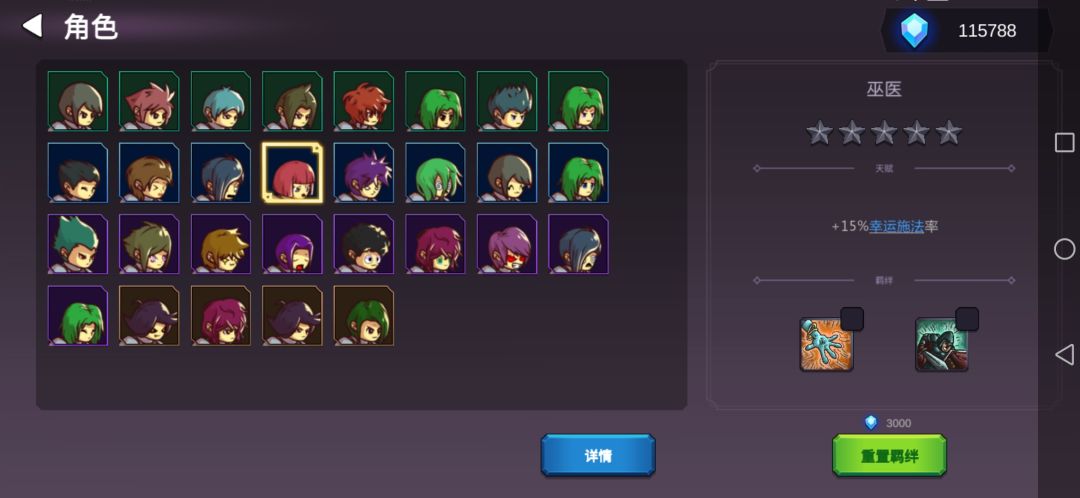Tap the Android recent apps square button
Screen dimensions: 1080x498
1064,143
